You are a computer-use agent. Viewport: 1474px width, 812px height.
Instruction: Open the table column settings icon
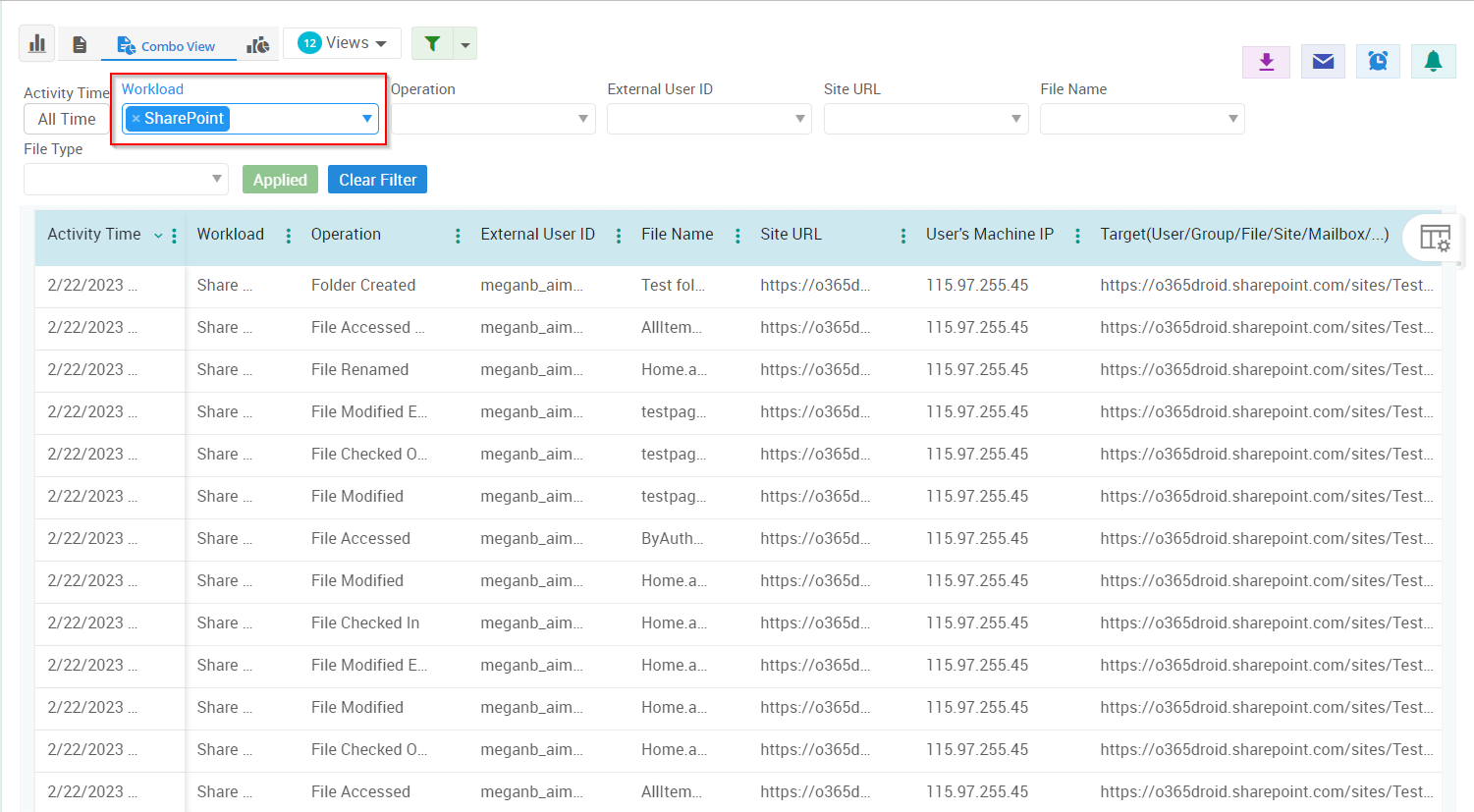pyautogui.click(x=1435, y=238)
